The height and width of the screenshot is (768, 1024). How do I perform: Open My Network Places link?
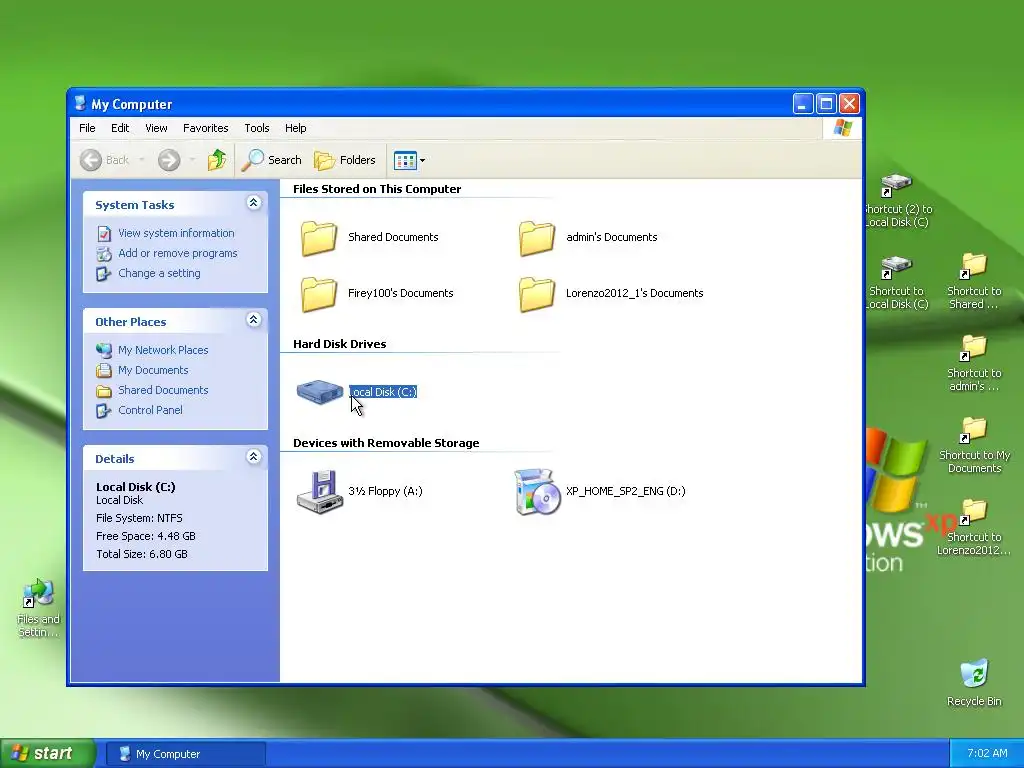163,350
